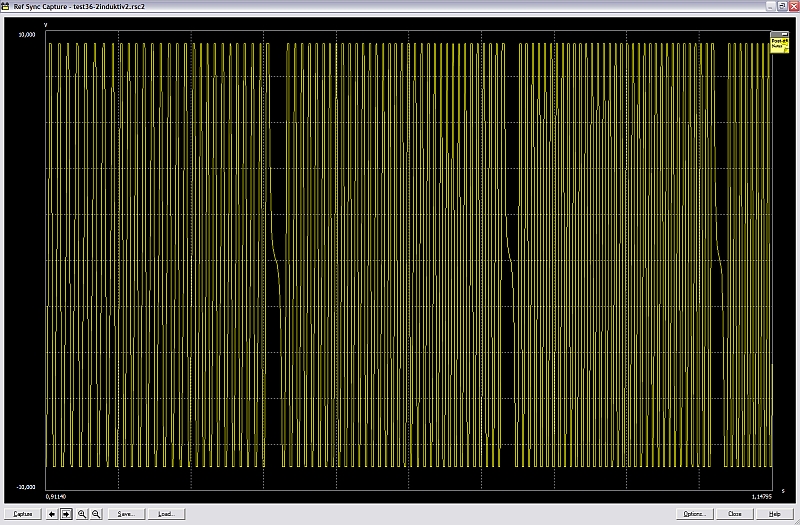The image size is (800, 525).
Task: Click the 1,14795 end time label
Action: (762, 496)
